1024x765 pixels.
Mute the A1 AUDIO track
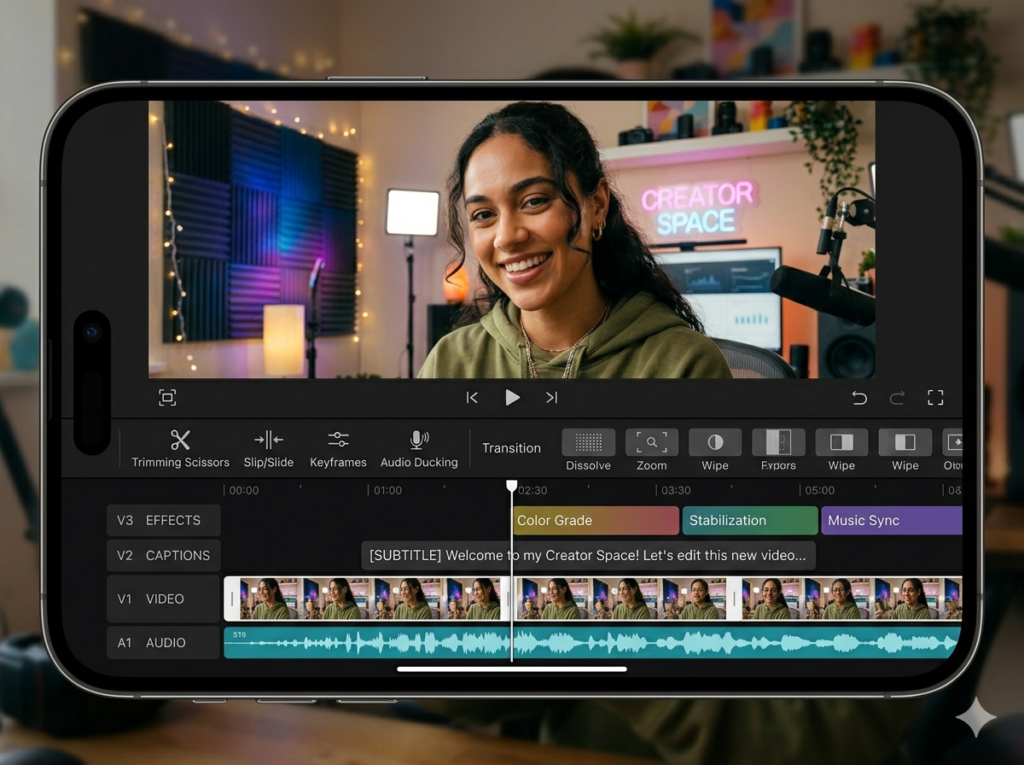(x=163, y=643)
